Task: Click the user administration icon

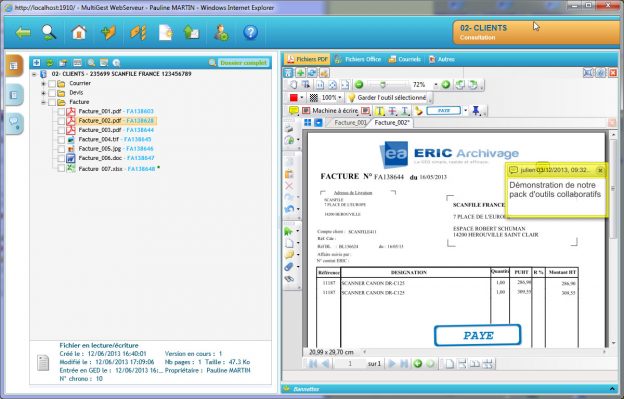Action: pos(221,33)
